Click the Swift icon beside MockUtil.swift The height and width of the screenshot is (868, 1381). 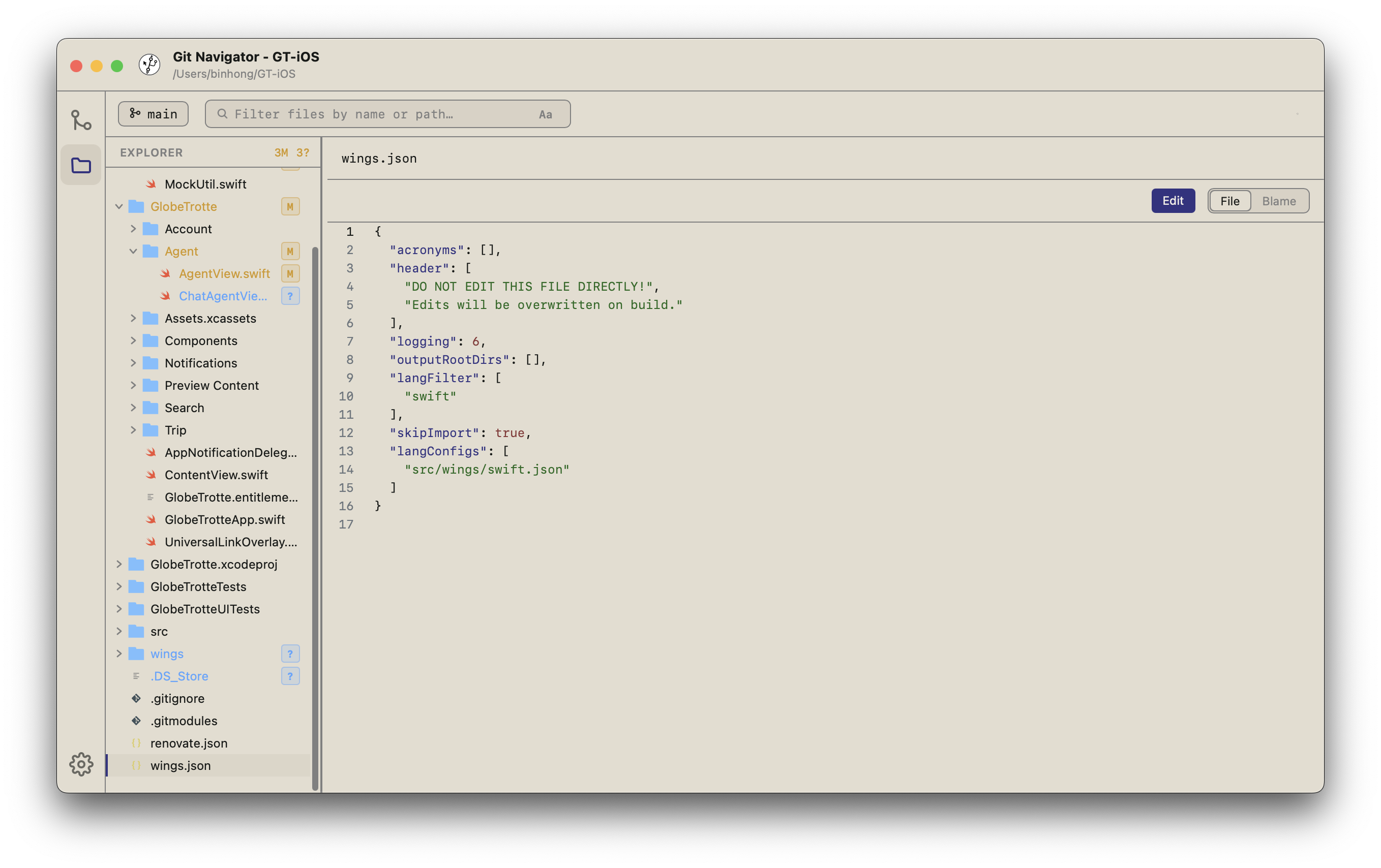pos(151,184)
